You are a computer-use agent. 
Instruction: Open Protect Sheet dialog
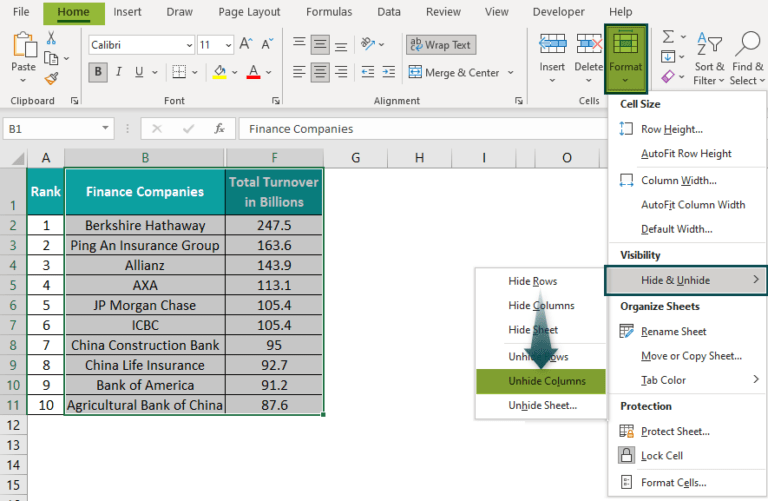tap(686, 431)
